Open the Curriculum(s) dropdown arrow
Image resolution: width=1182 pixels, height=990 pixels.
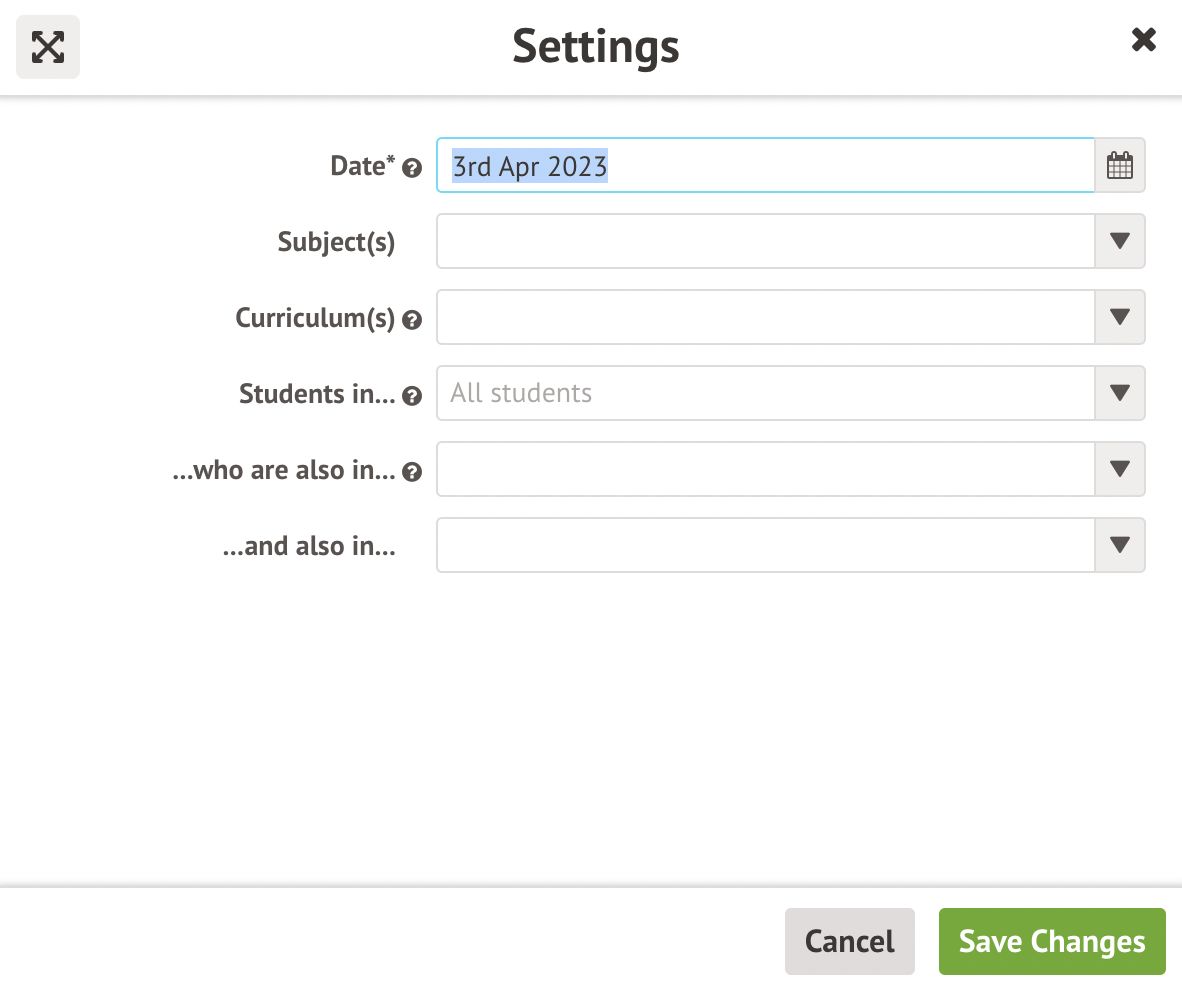click(x=1120, y=317)
